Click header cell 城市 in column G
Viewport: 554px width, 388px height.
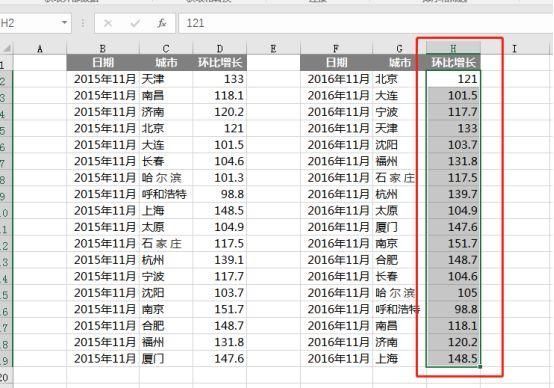[x=399, y=63]
